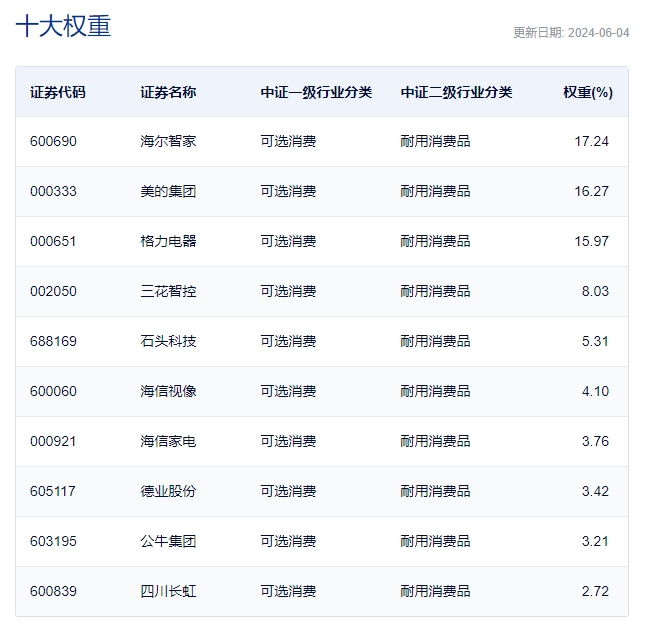Click weight value 17.24

tap(592, 141)
